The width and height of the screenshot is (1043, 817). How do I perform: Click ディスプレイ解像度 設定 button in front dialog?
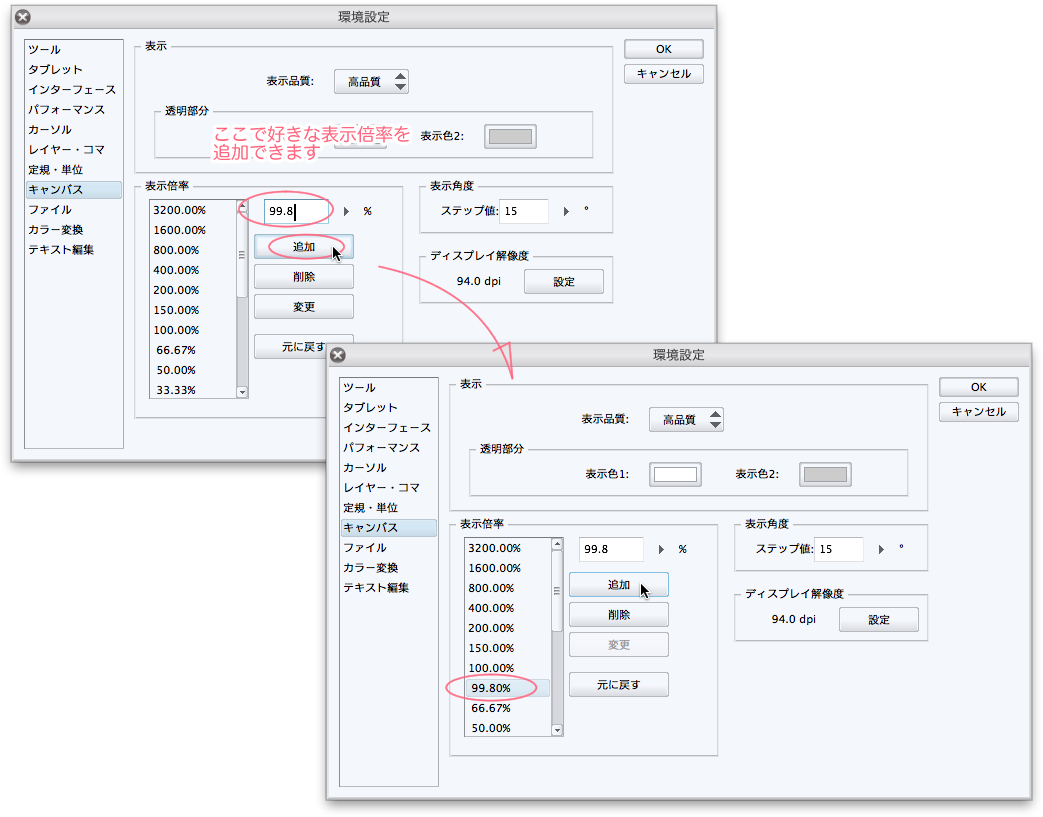pos(879,619)
